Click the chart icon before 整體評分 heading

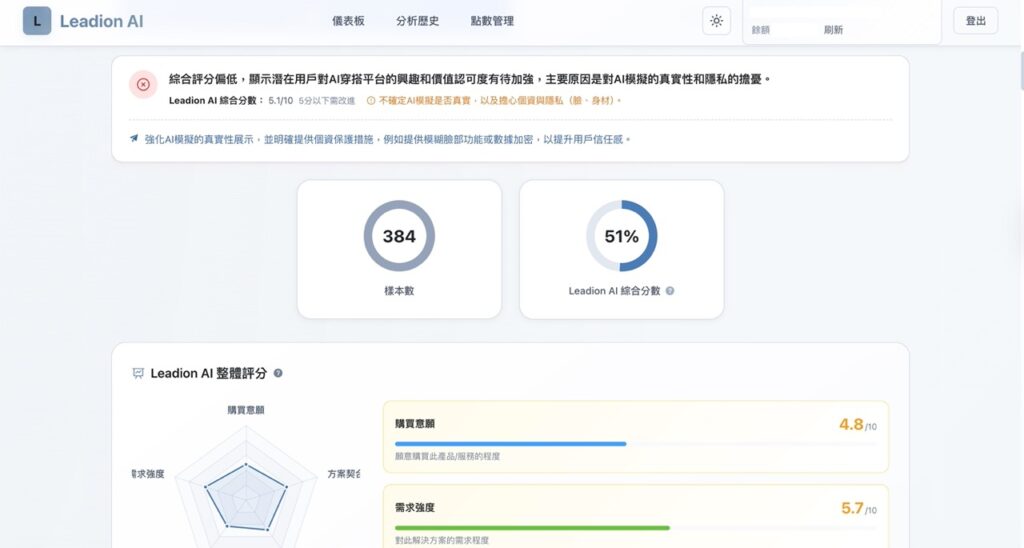coord(138,373)
